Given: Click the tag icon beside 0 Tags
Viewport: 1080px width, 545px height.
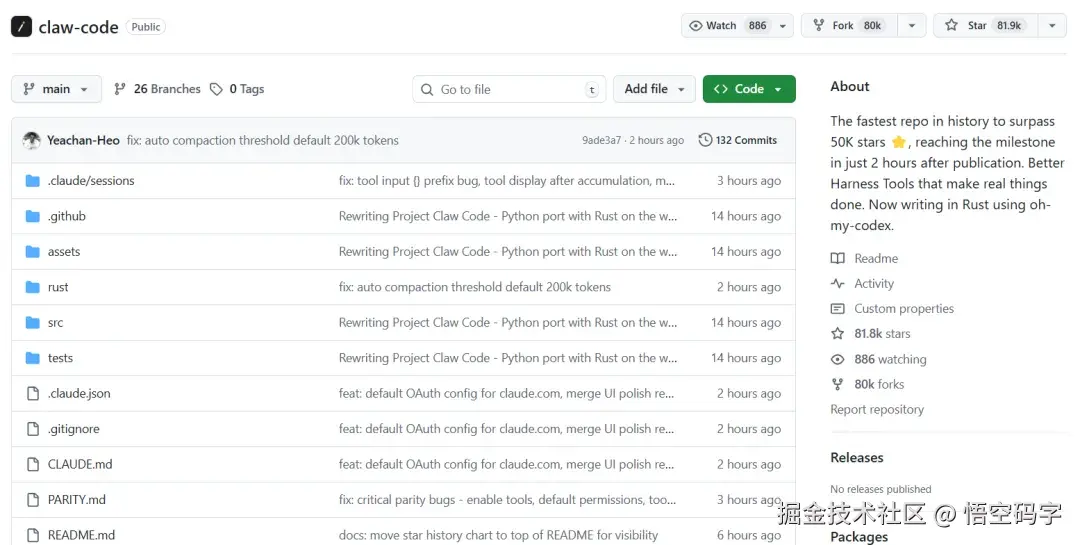Looking at the screenshot, I should [x=216, y=89].
